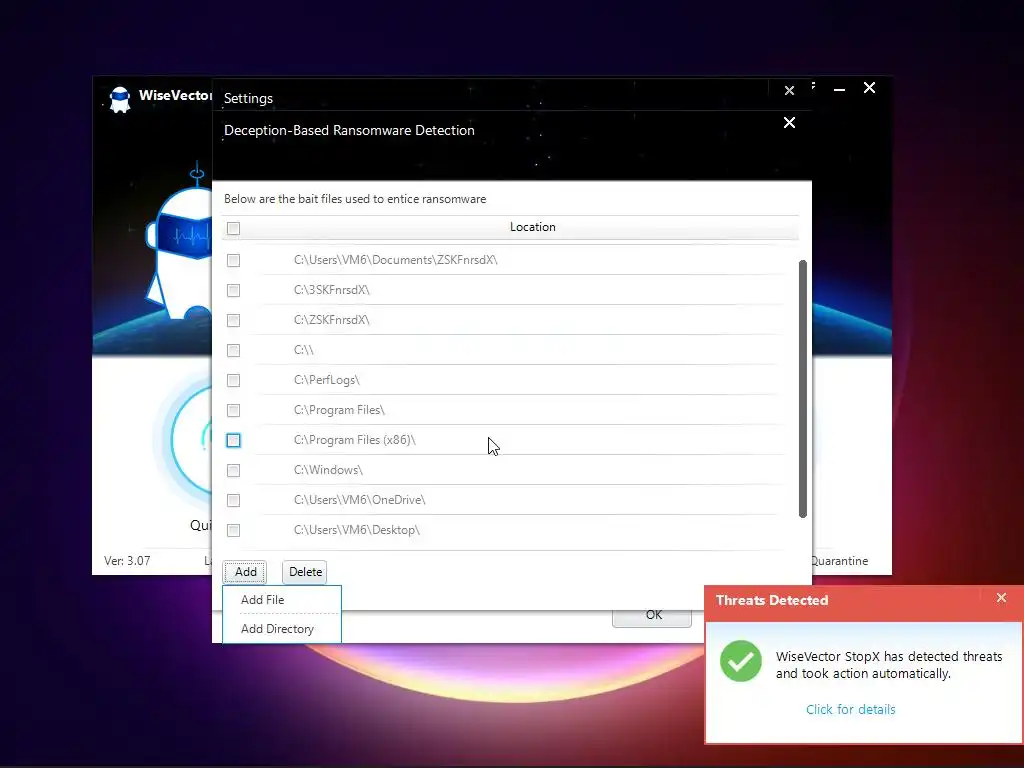
Task: Select the C:\Users\VM6\OneDrive\ path text
Action: coord(360,500)
